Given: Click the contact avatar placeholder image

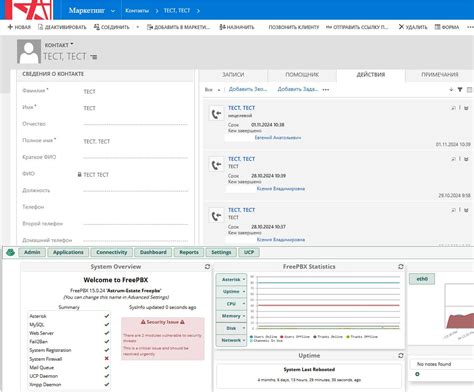Looking at the screenshot, I should (x=29, y=51).
